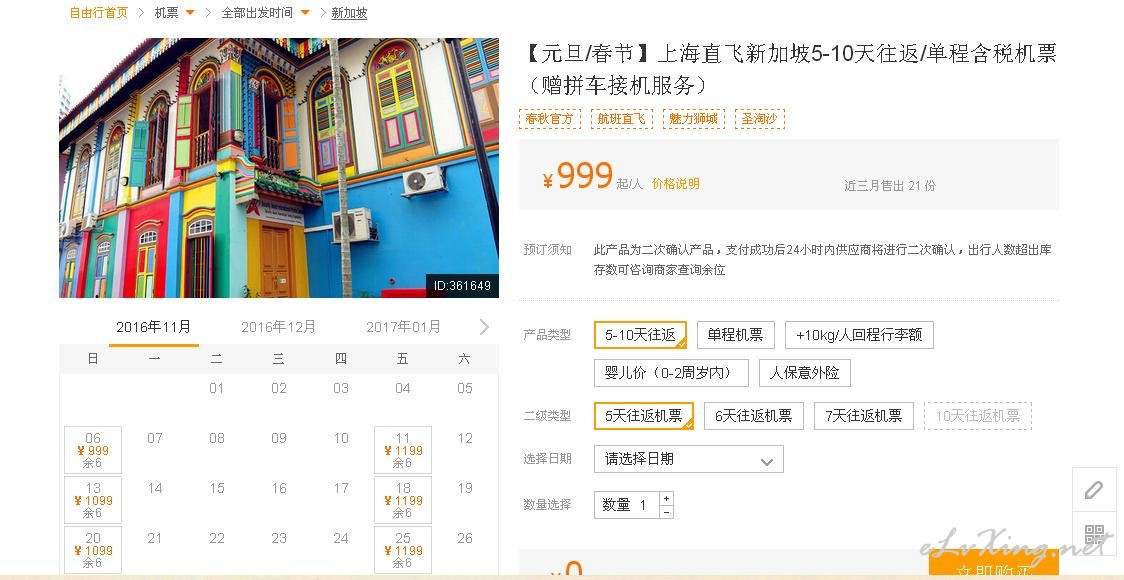Viewport: 1124px width, 580px height.
Task: Open the 新加坡 breadcrumb link
Action: pyautogui.click(x=349, y=13)
